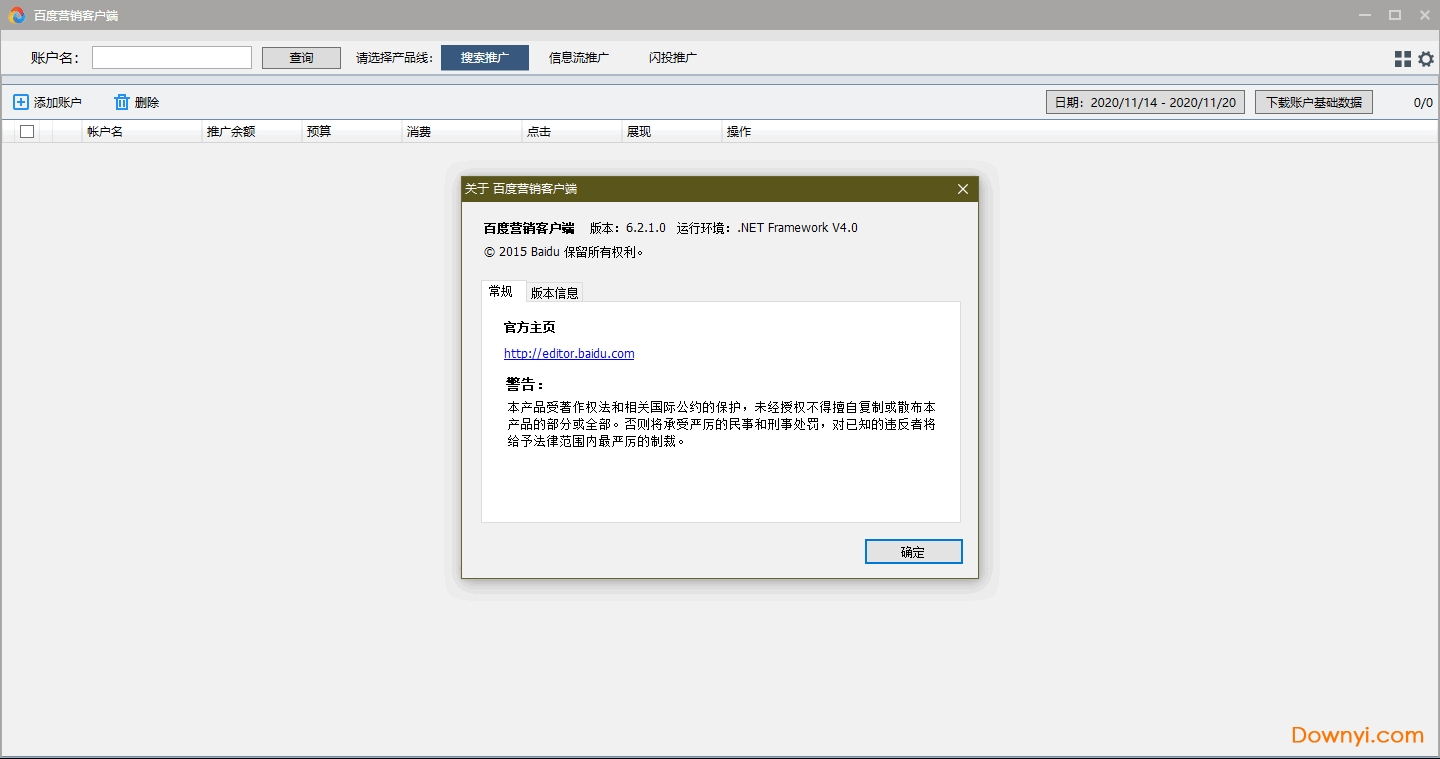Click the 账户名 input field
The height and width of the screenshot is (759, 1440).
pyautogui.click(x=172, y=58)
